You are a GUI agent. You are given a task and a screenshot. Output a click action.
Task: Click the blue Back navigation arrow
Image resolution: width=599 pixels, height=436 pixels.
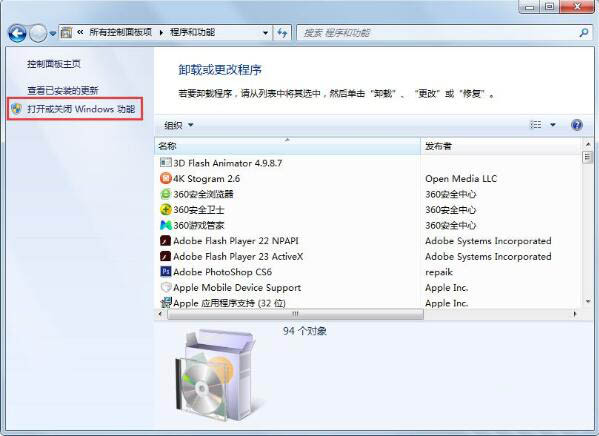click(x=17, y=33)
